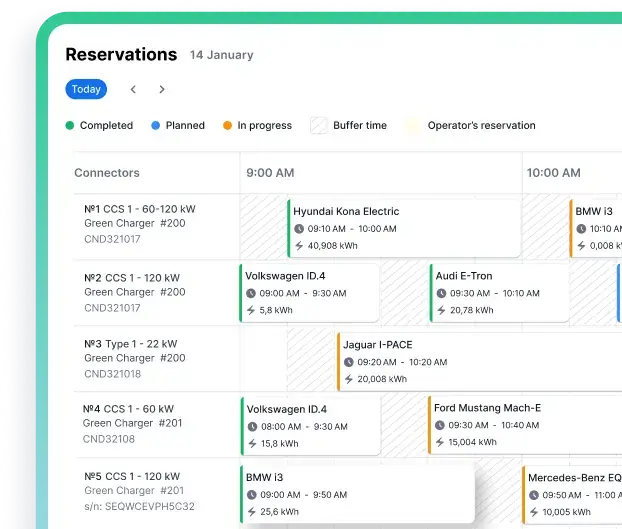Click lightning icon beside 10,005 kWh
Image resolution: width=622 pixels, height=529 pixels.
pos(534,512)
